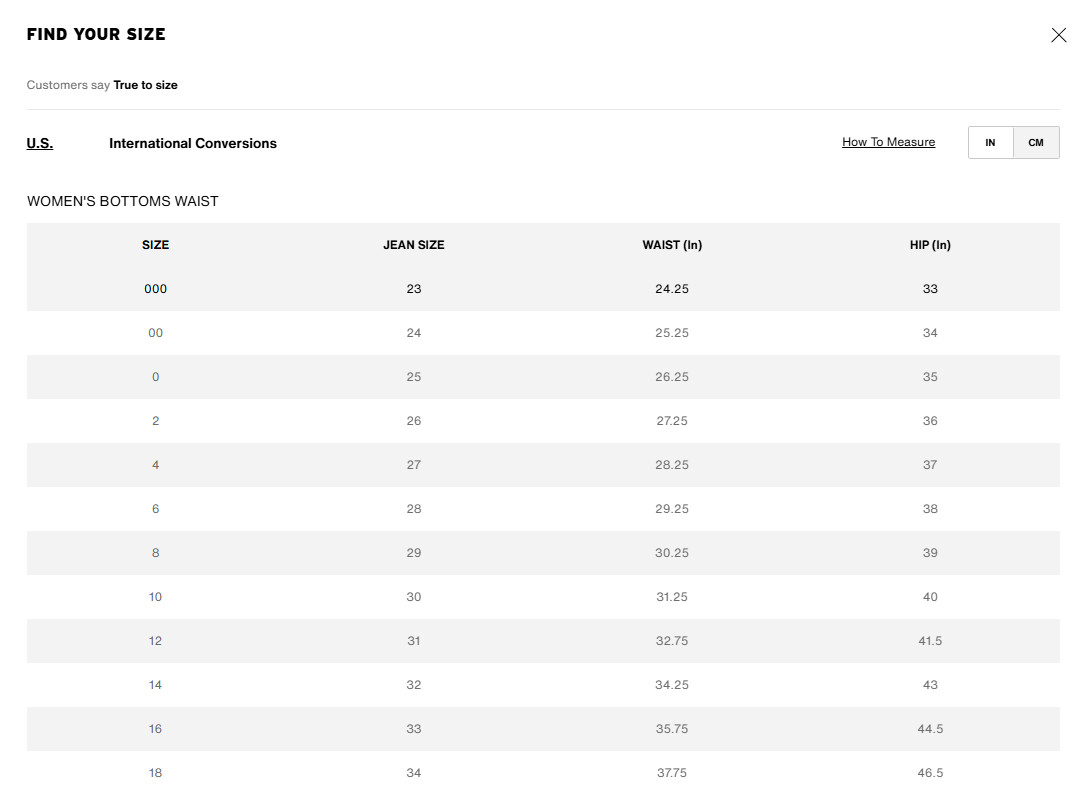Click jean size 30 cell
This screenshot has width=1074, height=804.
(414, 597)
